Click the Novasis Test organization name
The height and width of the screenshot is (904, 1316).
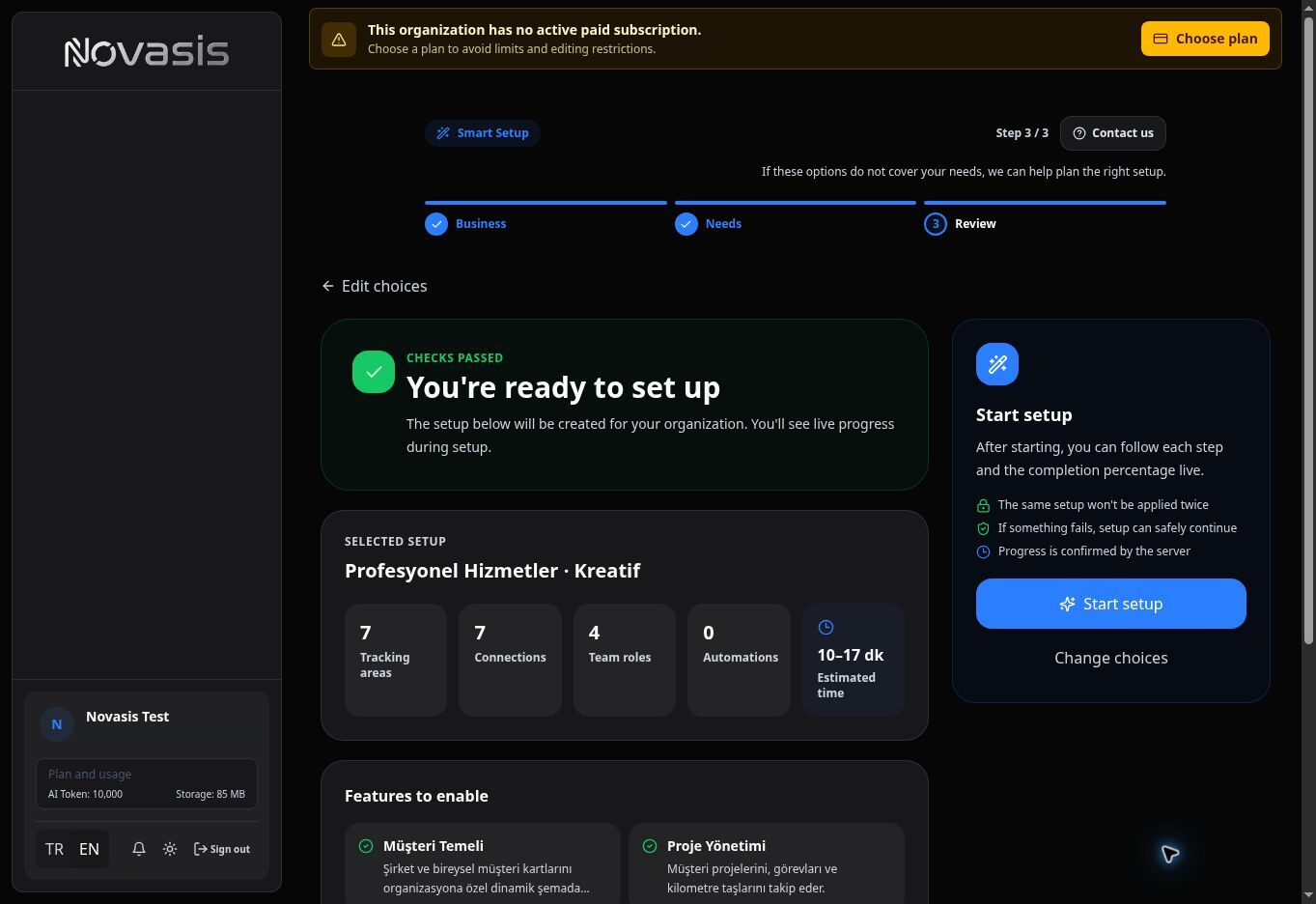point(127,717)
